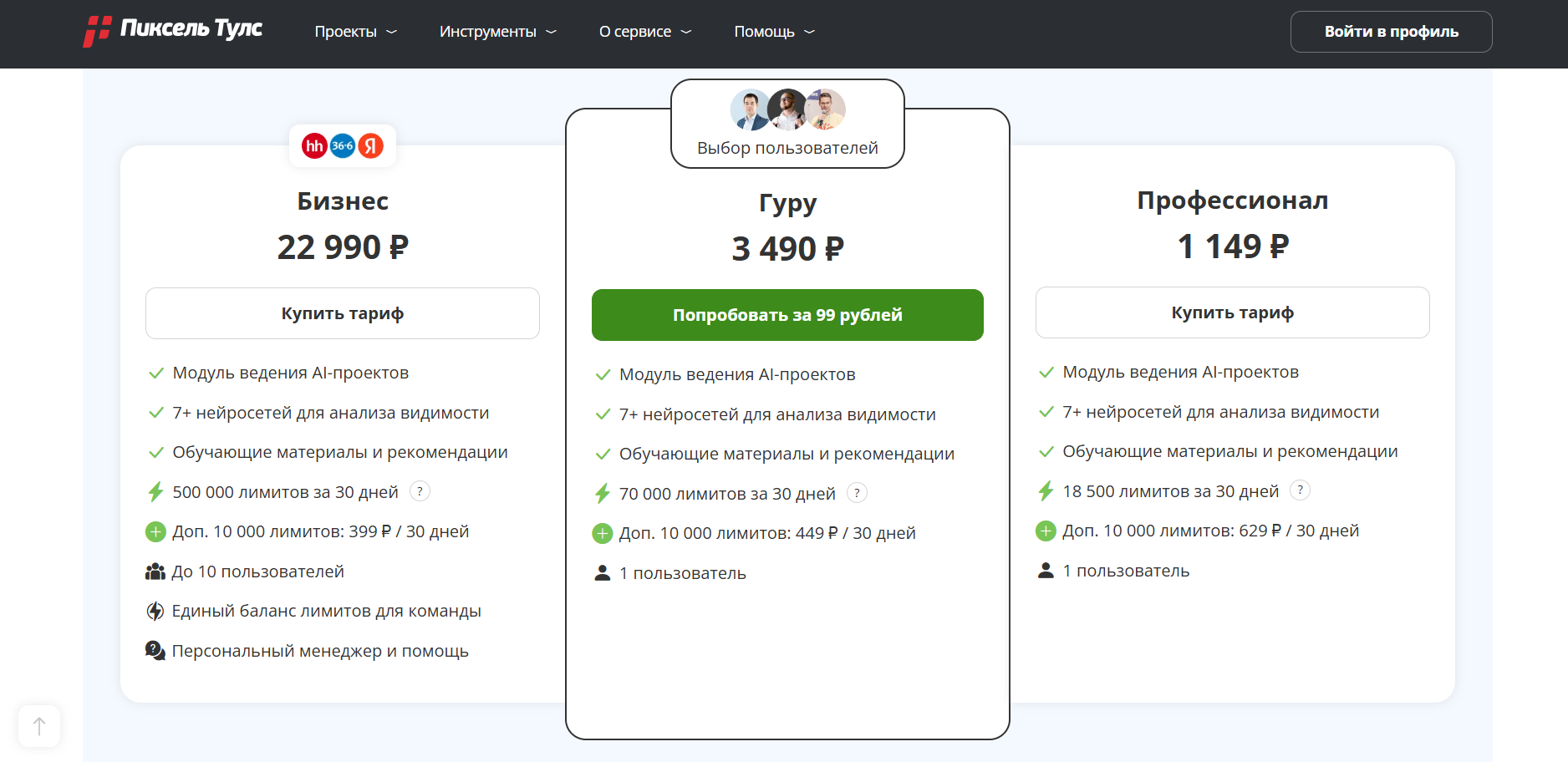Click the hh logo on Бизнес plan
The image size is (1568, 762).
[314, 146]
